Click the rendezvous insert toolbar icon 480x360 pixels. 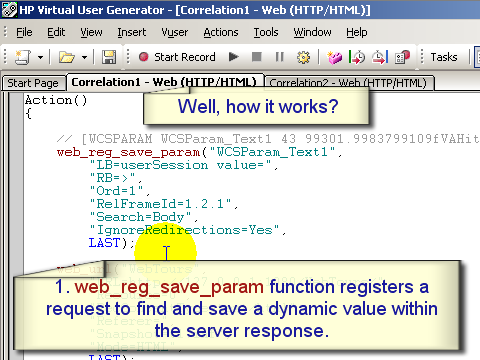pyautogui.click(x=402, y=57)
